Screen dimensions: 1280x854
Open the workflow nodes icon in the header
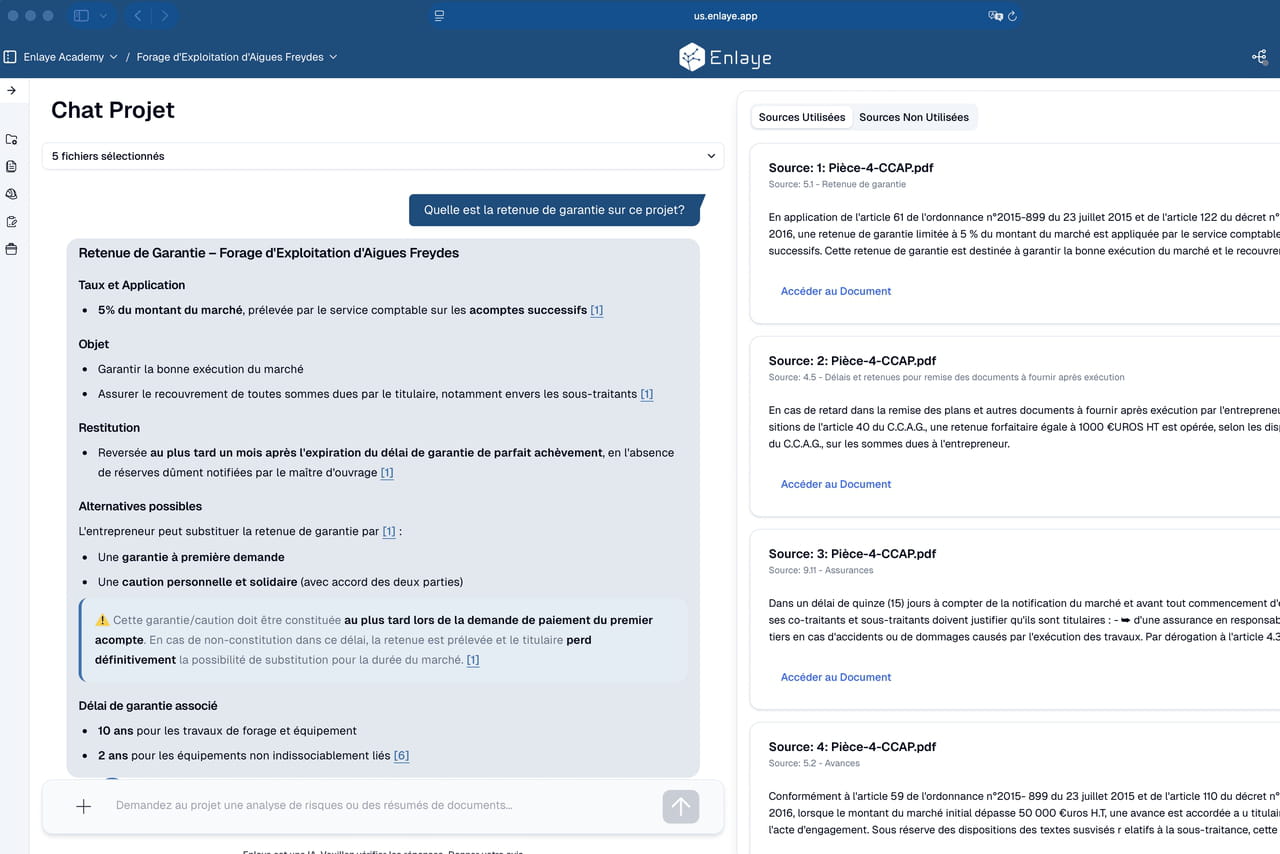(x=1259, y=57)
